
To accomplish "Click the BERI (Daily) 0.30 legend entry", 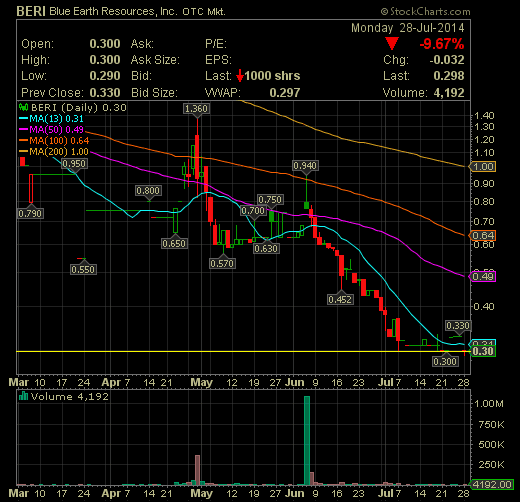I will (79, 108).
